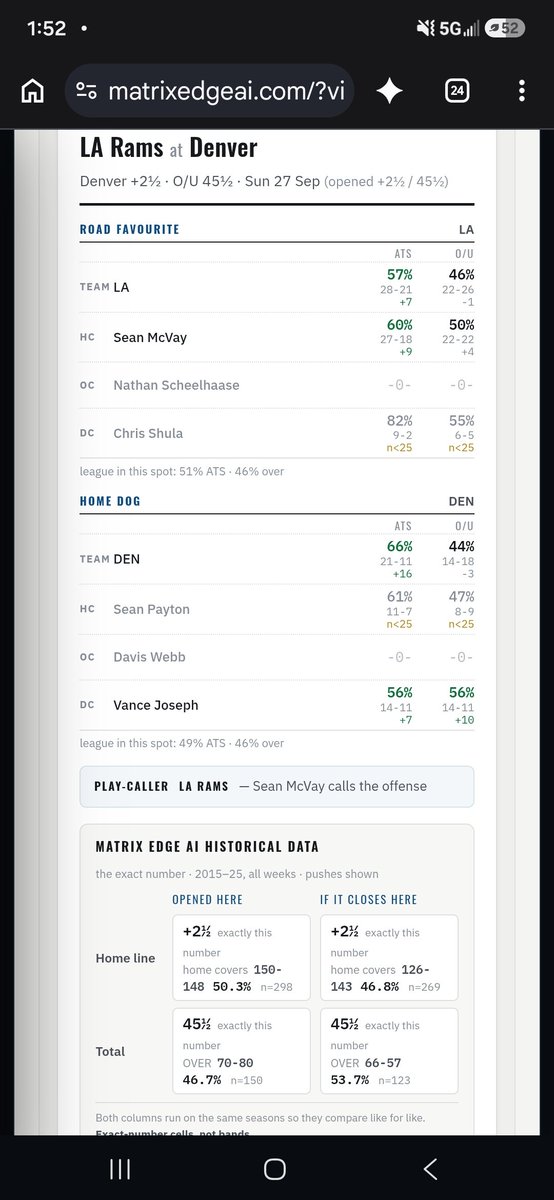Open the tab switcher showing 24 tabs
554x1200 pixels.
pos(457,91)
